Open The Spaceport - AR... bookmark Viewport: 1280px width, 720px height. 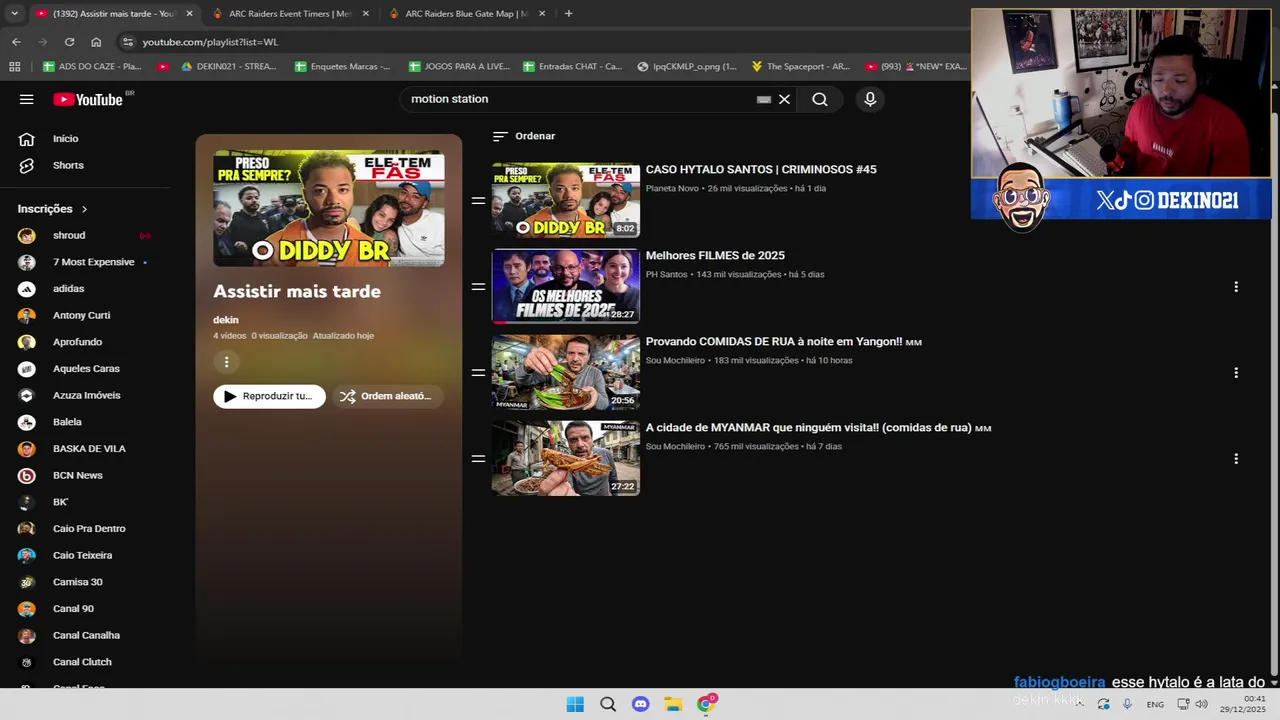pyautogui.click(x=800, y=66)
